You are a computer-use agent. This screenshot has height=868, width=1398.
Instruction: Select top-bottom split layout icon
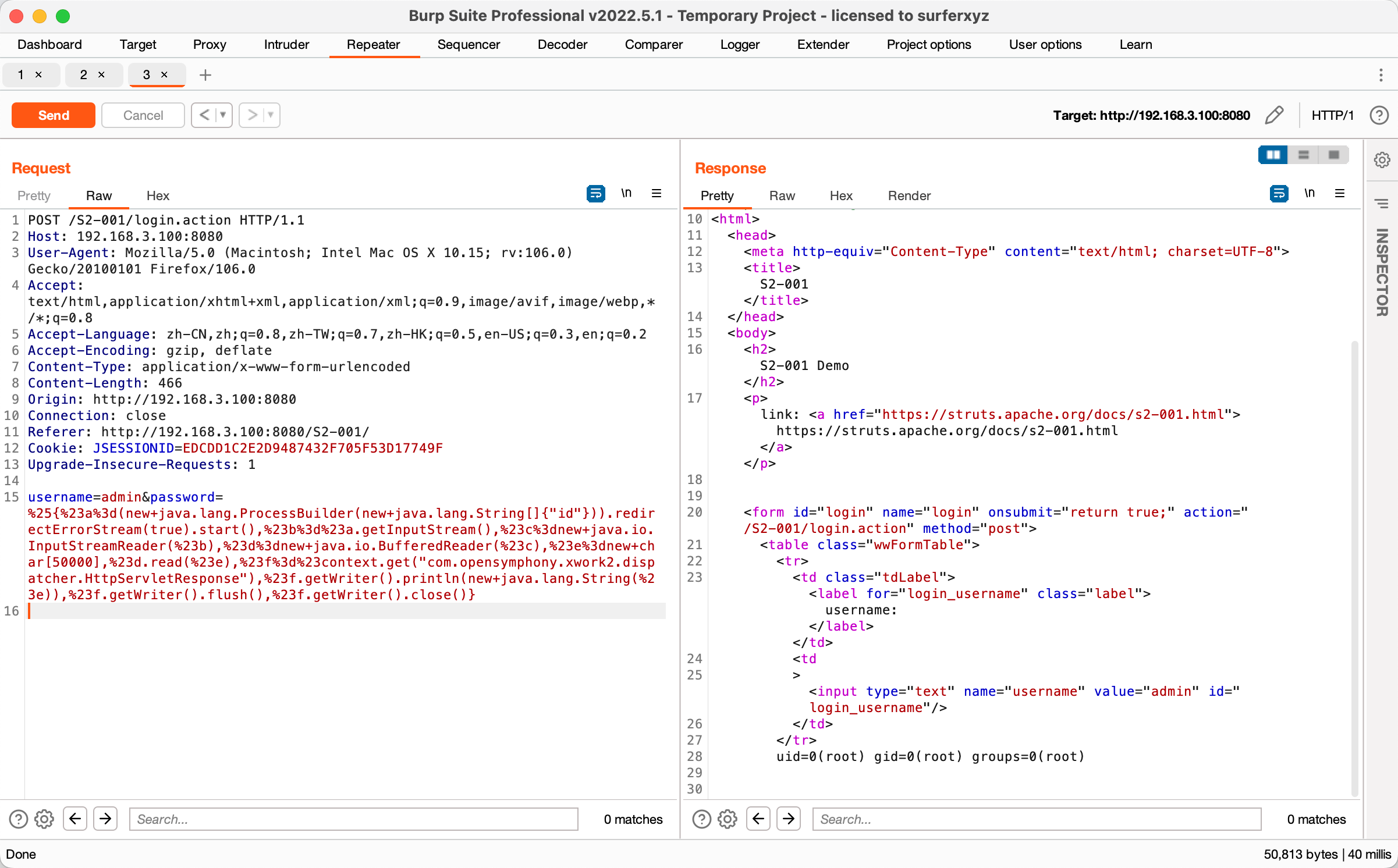point(1304,155)
